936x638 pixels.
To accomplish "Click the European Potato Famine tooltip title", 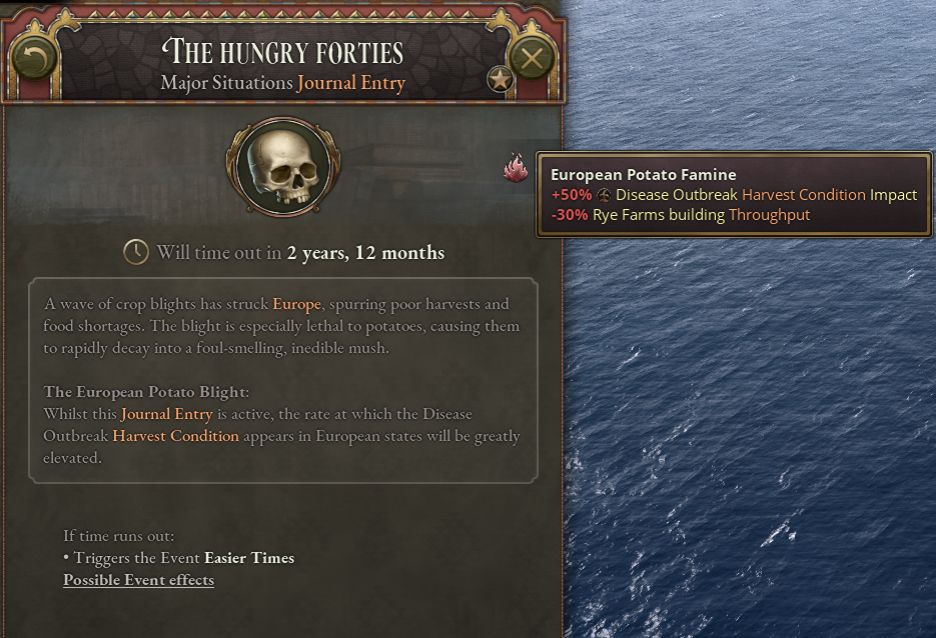I will coord(643,175).
